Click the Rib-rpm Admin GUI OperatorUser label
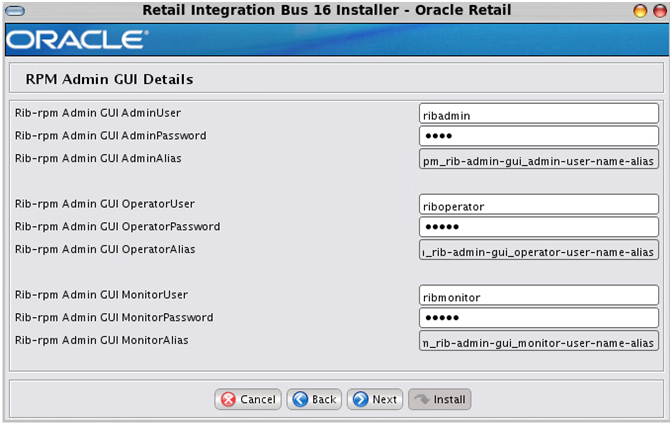Screen dimensions: 672x425 click(x=105, y=204)
